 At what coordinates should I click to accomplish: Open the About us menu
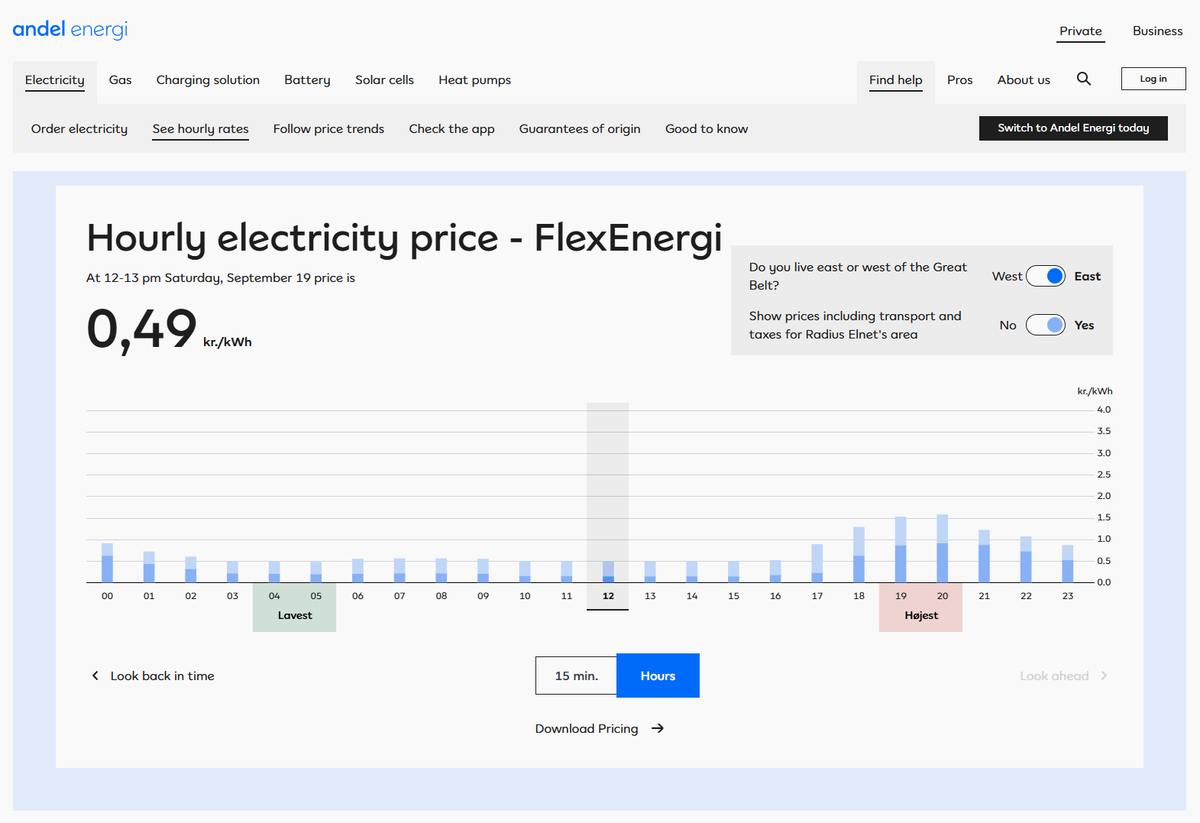1024,80
